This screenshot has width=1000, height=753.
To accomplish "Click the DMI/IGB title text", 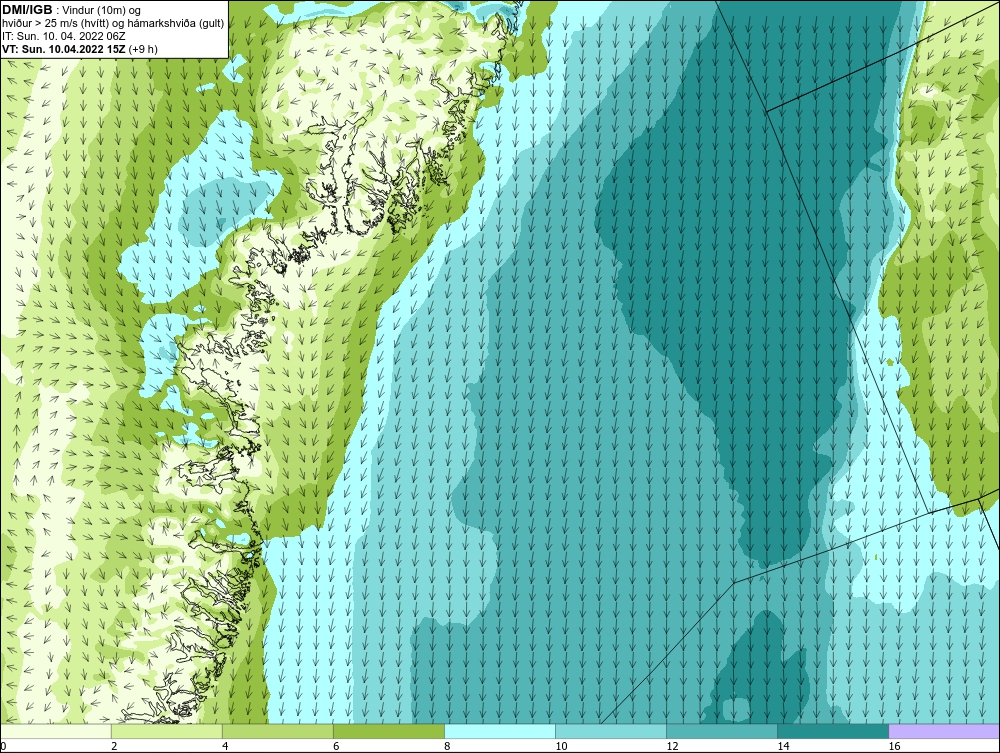I will click(27, 10).
